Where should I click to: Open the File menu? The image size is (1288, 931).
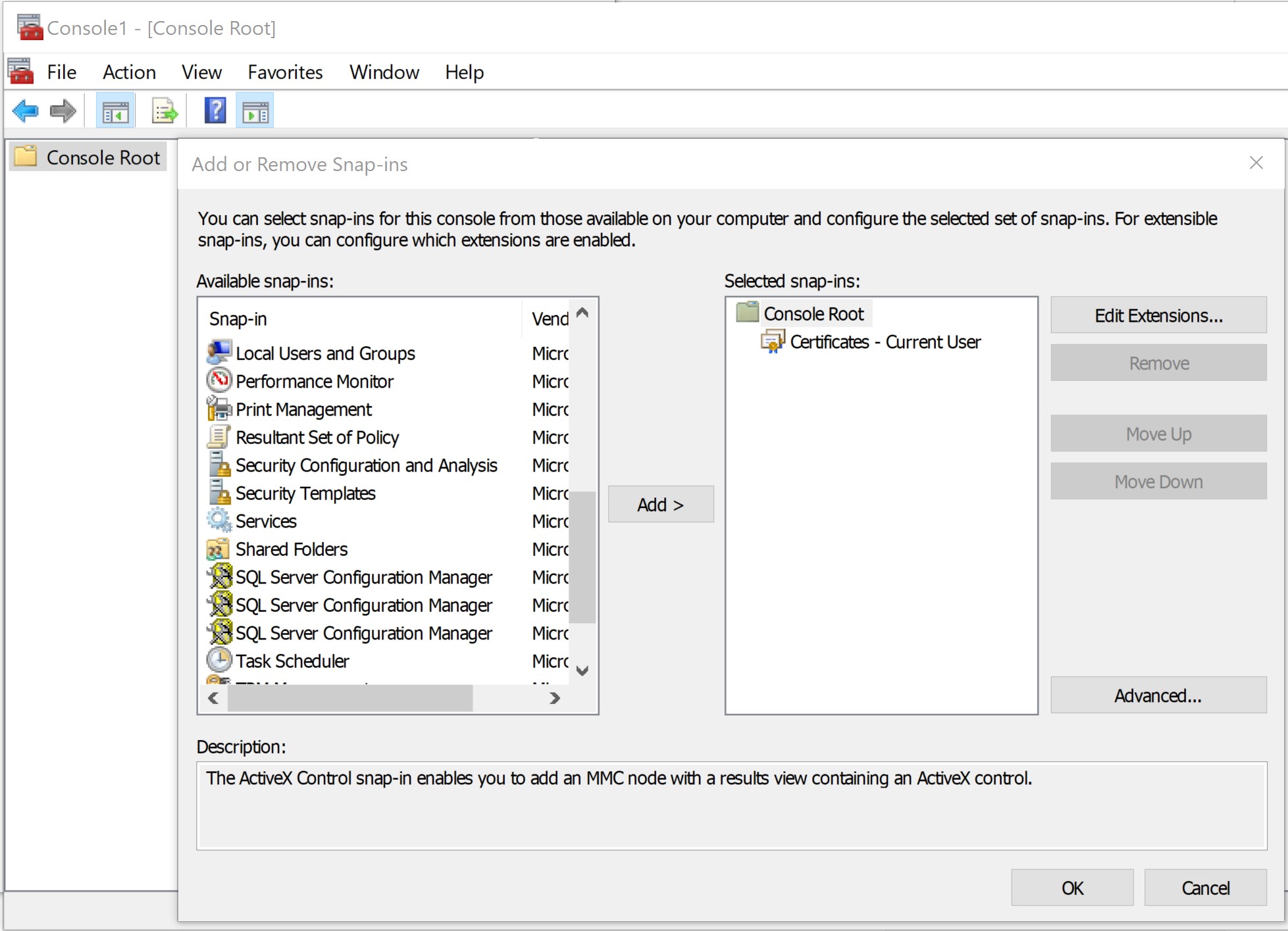[62, 72]
